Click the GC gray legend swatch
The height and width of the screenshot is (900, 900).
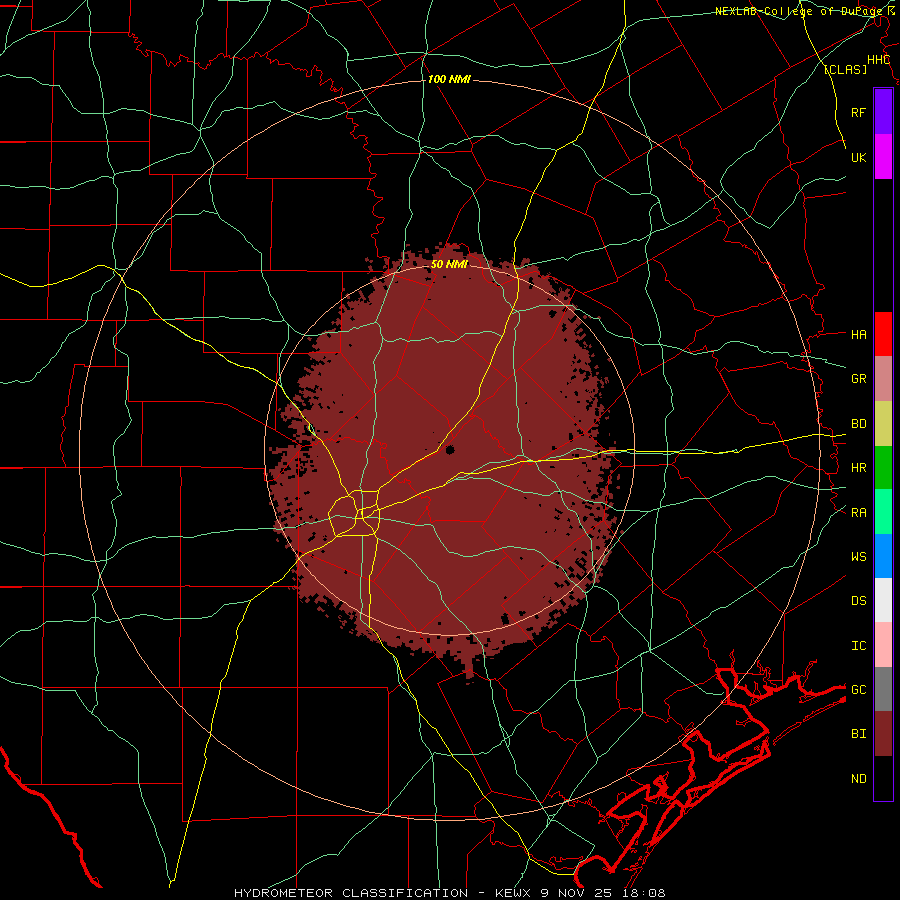pos(883,689)
